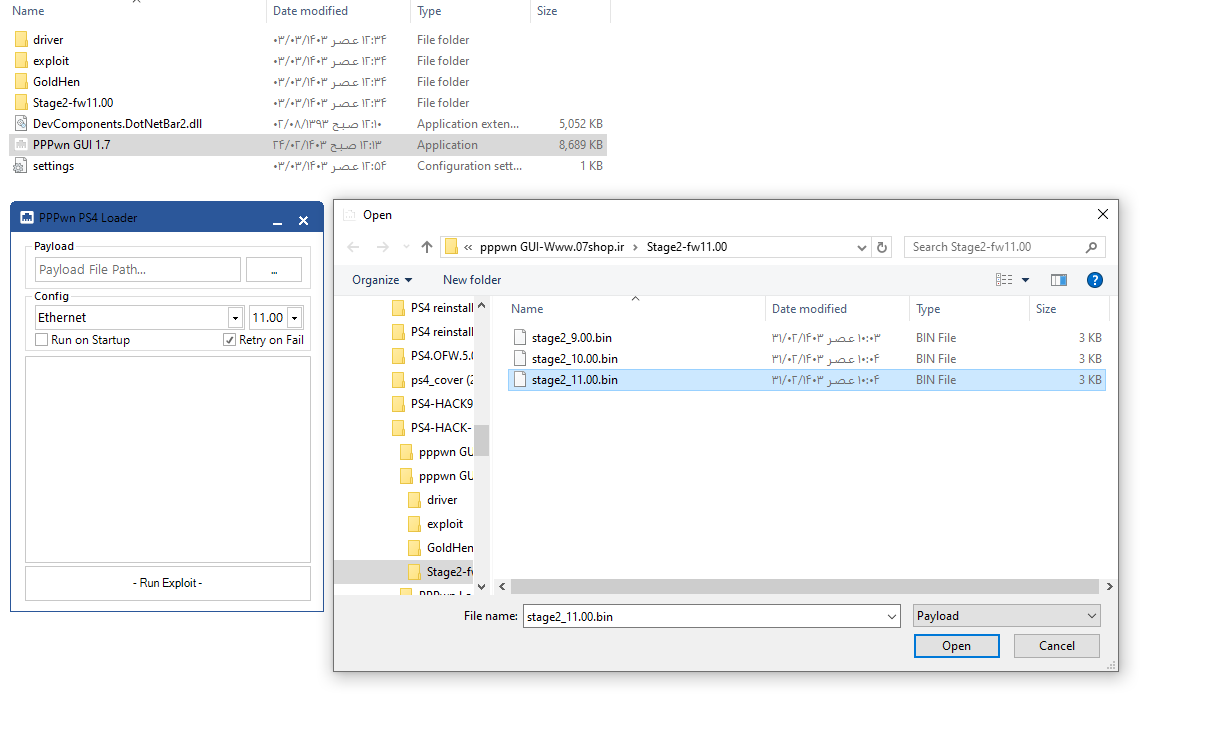Uncheck the Retry on Fail checkbox
Image resolution: width=1206 pixels, height=734 pixels.
point(230,340)
